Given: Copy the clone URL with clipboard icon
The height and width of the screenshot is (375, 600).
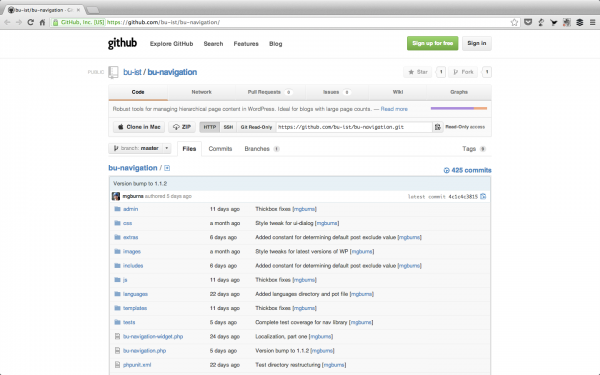Looking at the screenshot, I should coord(437,127).
